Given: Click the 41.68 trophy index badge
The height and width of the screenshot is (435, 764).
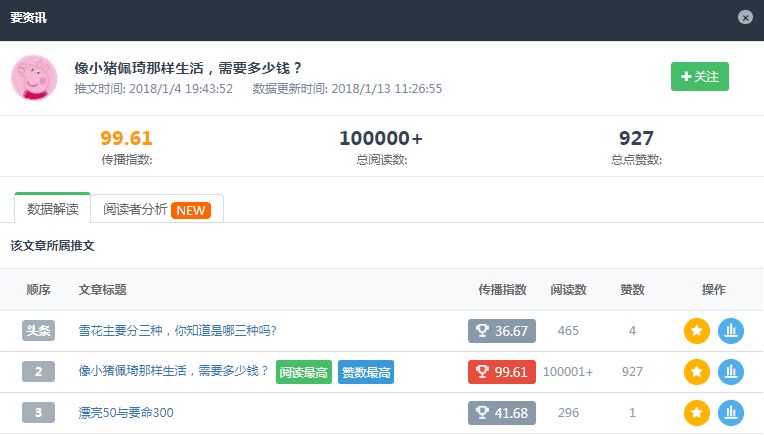Looking at the screenshot, I should coord(502,412).
